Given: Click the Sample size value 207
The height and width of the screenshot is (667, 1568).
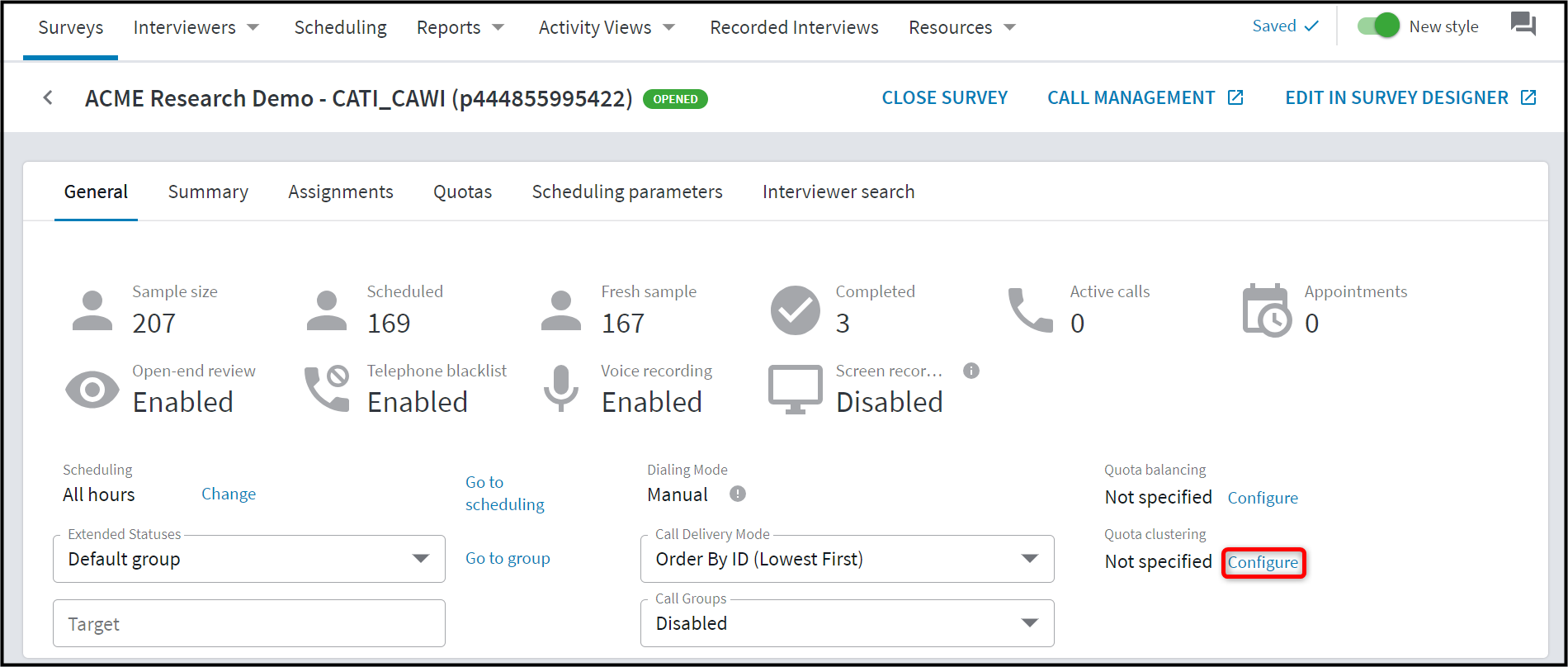Looking at the screenshot, I should click(x=154, y=323).
